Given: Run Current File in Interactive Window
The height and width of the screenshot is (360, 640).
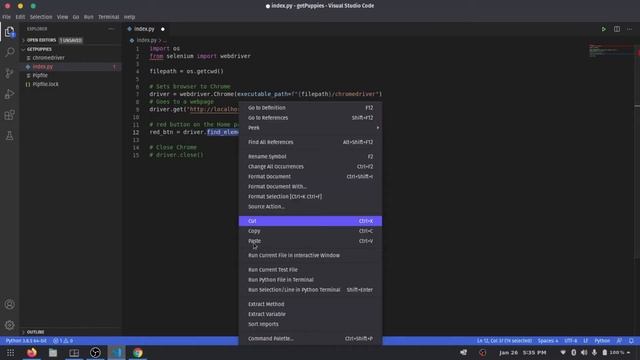Looking at the screenshot, I should 310,256.
